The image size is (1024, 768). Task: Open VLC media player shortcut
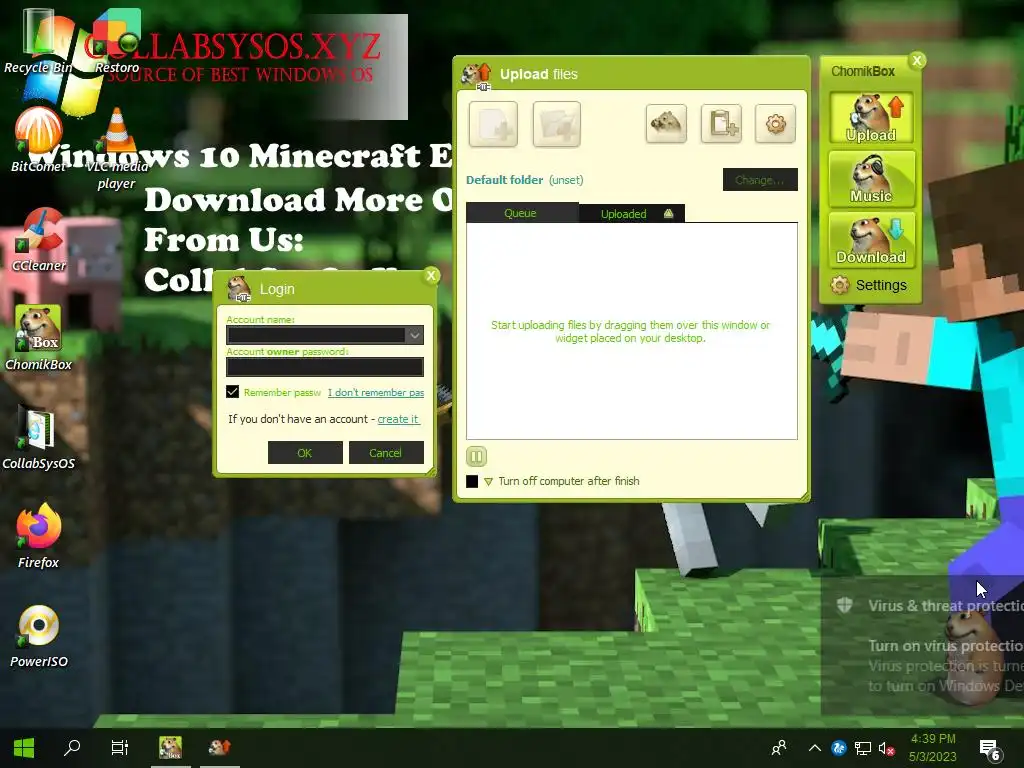pyautogui.click(x=117, y=149)
